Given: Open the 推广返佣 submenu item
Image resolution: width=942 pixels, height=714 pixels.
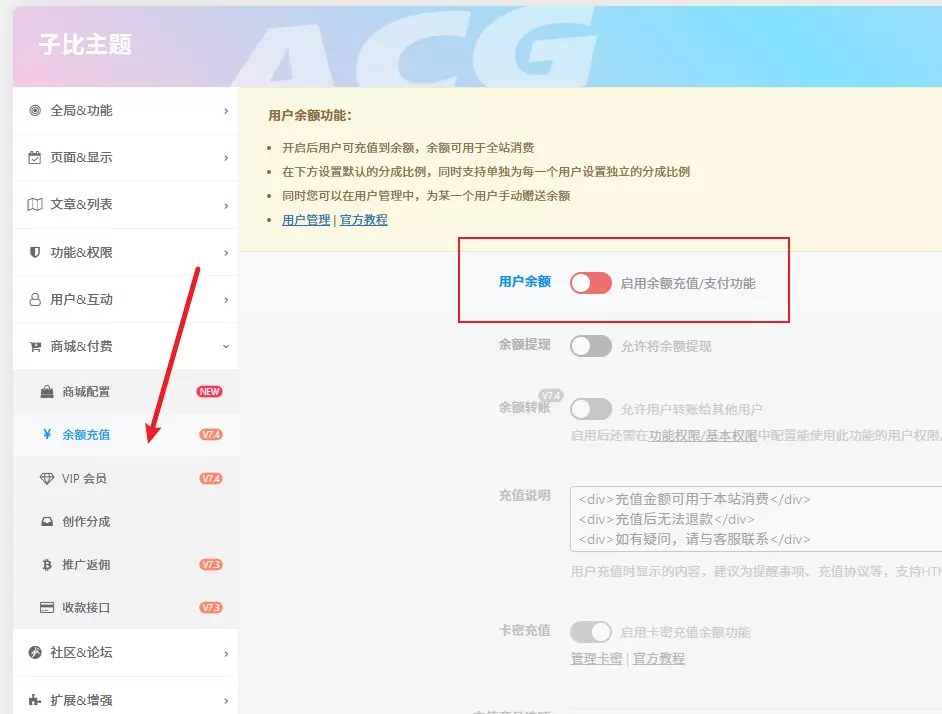Looking at the screenshot, I should coord(126,565).
